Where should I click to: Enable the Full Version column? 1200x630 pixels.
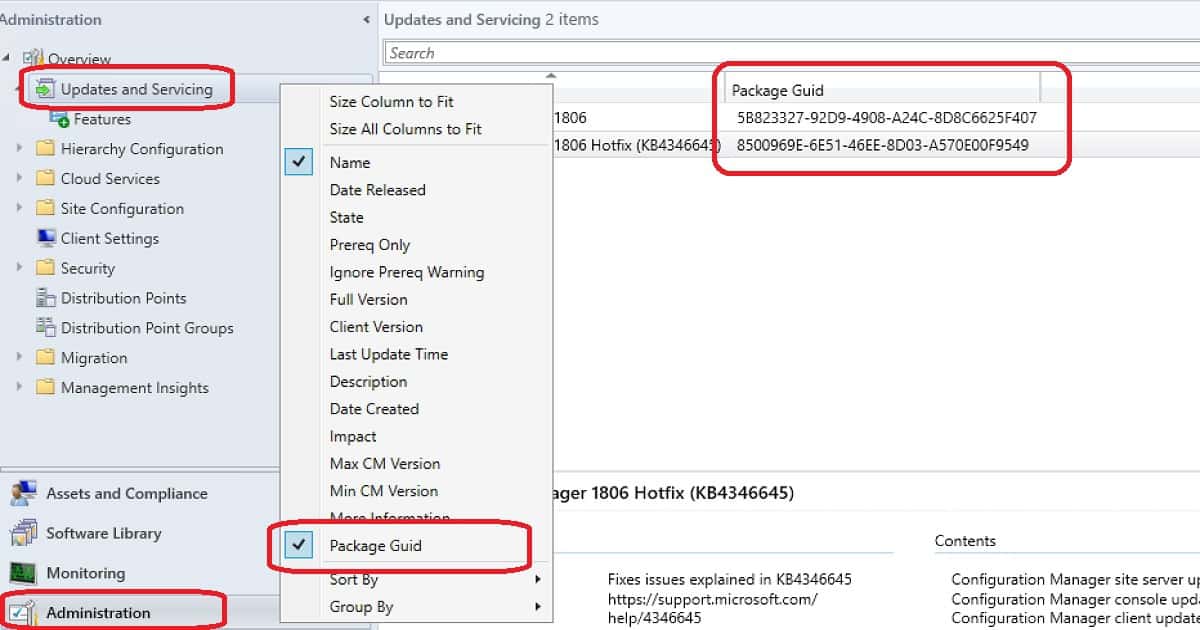[x=369, y=299]
